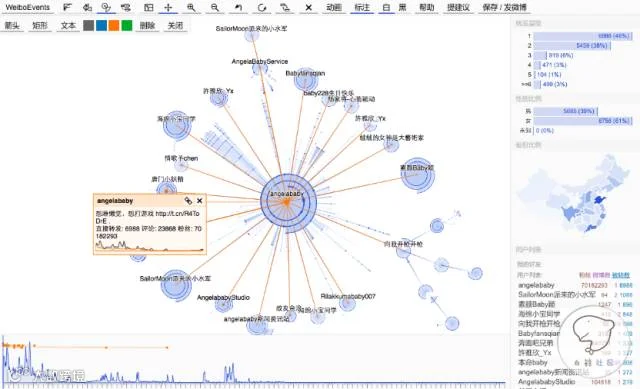Click the 情歌予chen node
The width and height of the screenshot is (640, 389).
(181, 165)
